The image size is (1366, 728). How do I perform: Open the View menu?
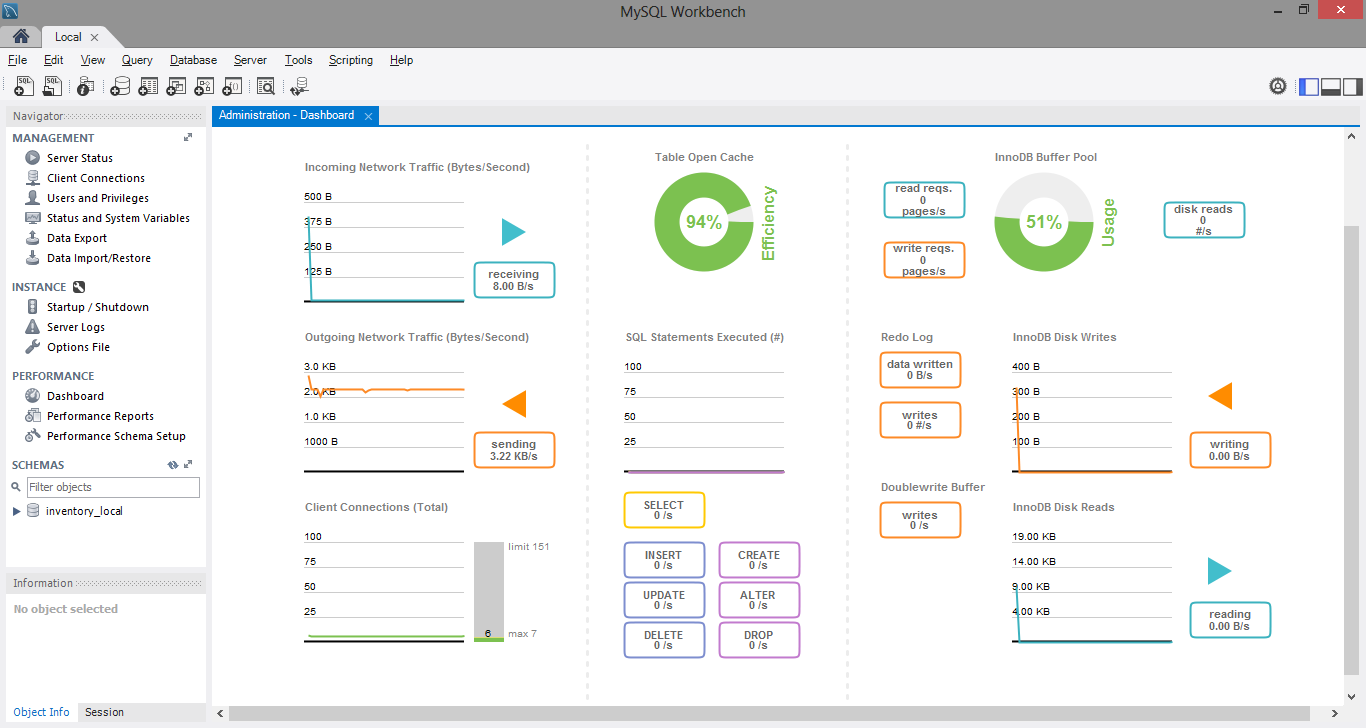(x=93, y=60)
